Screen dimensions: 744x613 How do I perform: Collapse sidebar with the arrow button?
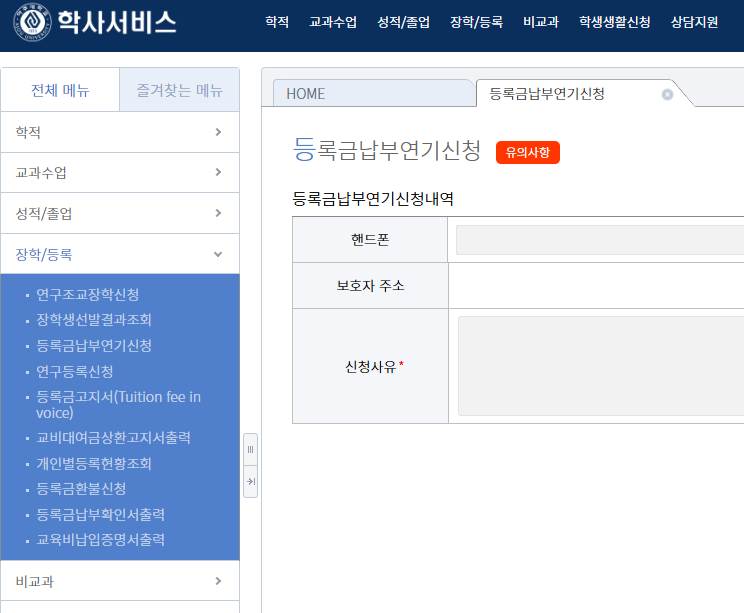(250, 482)
